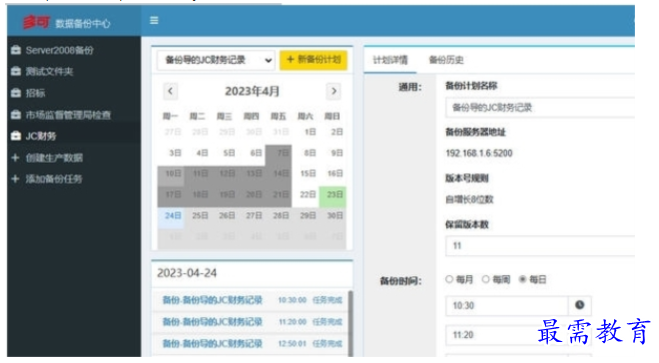Select the 每月 radio option
659x363 pixels.
click(449, 279)
